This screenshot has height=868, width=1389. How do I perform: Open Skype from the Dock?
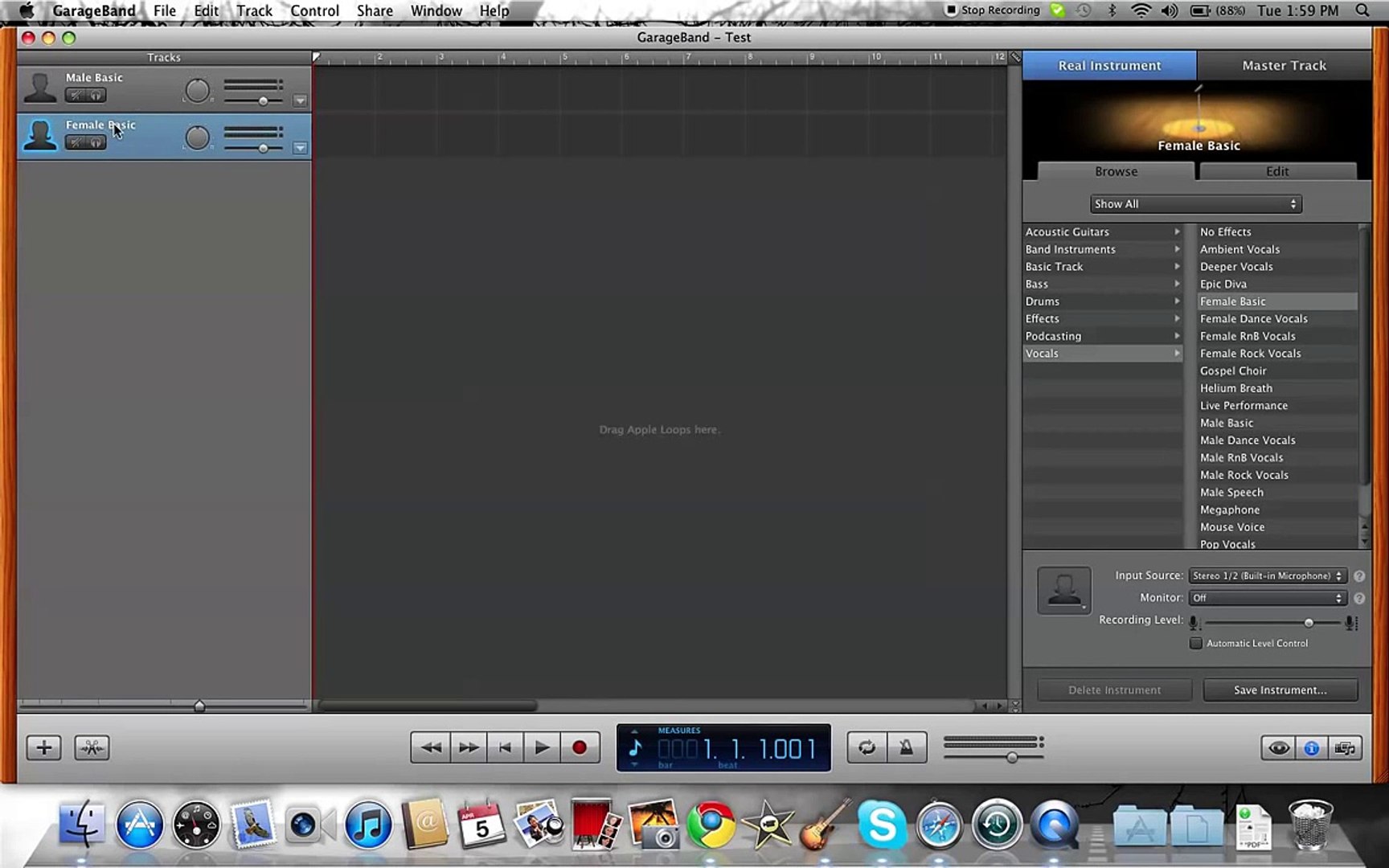882,825
